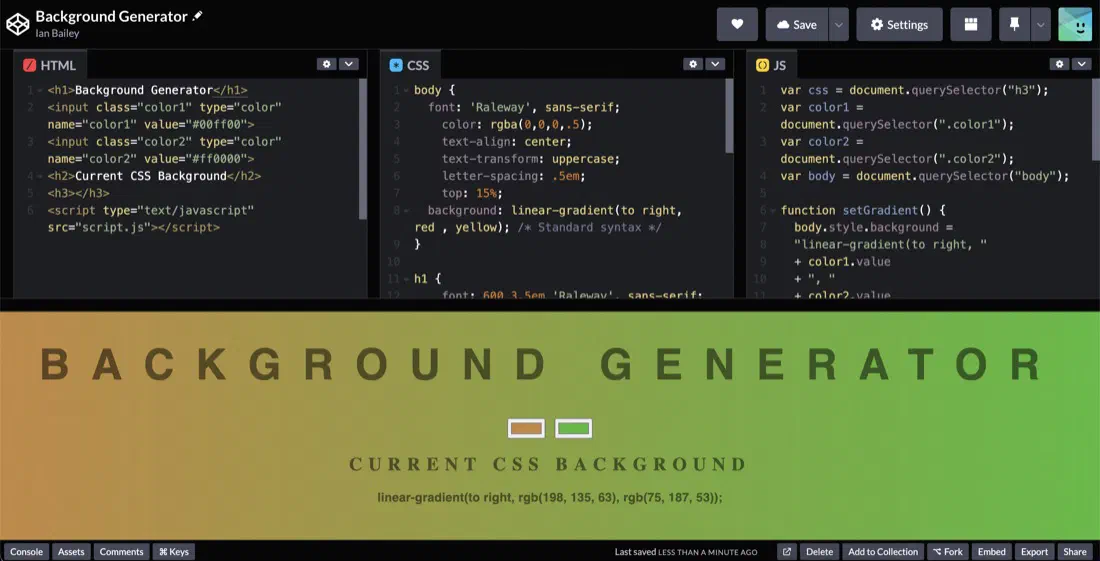Pin this pen with pushpin icon
This screenshot has width=1100, height=561.
tap(1014, 25)
